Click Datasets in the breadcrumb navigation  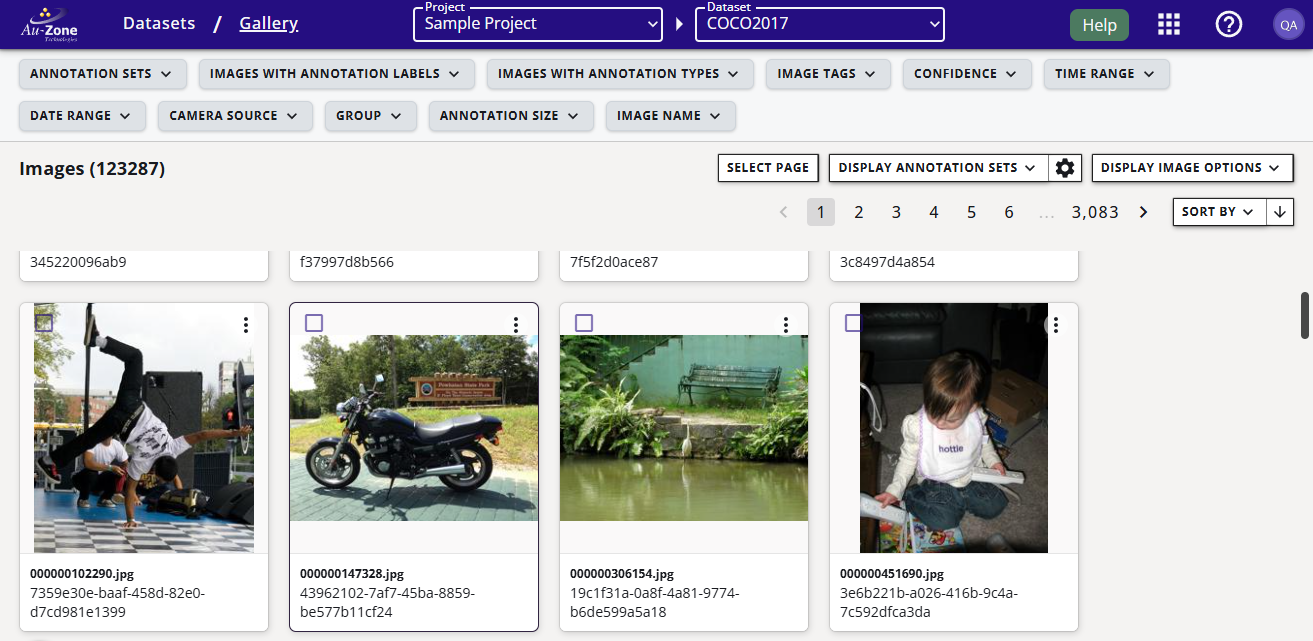[159, 23]
